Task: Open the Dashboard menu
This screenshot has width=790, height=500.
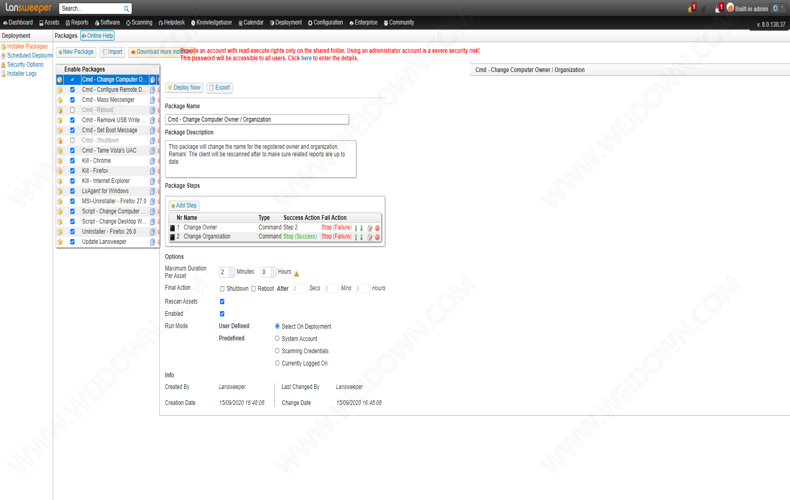Action: tap(18, 23)
